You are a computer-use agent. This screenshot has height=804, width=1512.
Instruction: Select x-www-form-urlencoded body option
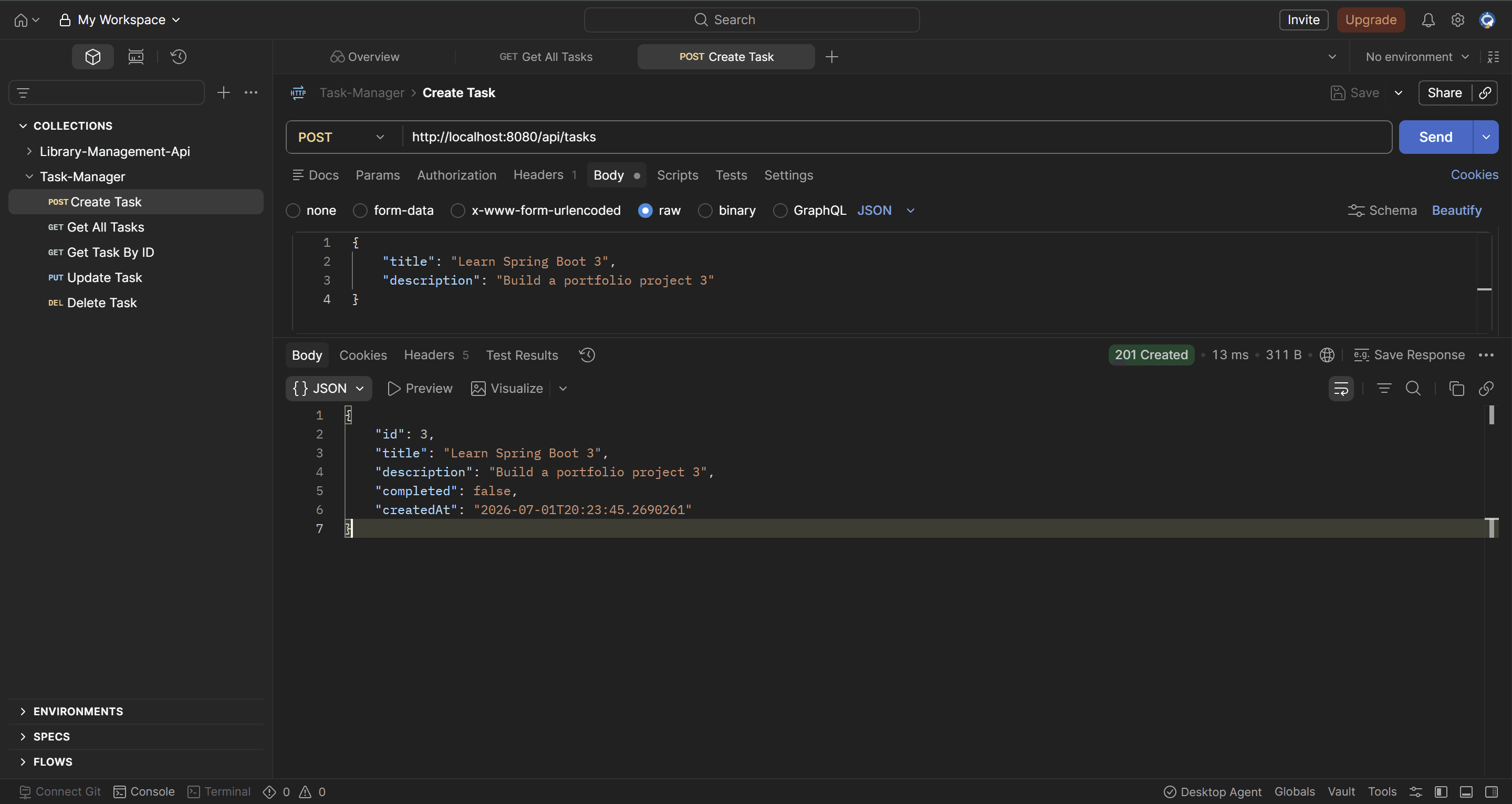(x=458, y=210)
